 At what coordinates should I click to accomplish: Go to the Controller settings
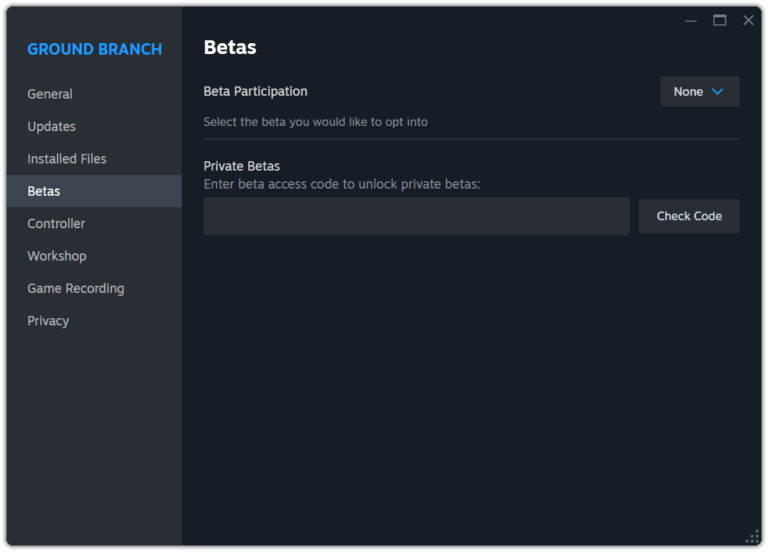point(56,224)
